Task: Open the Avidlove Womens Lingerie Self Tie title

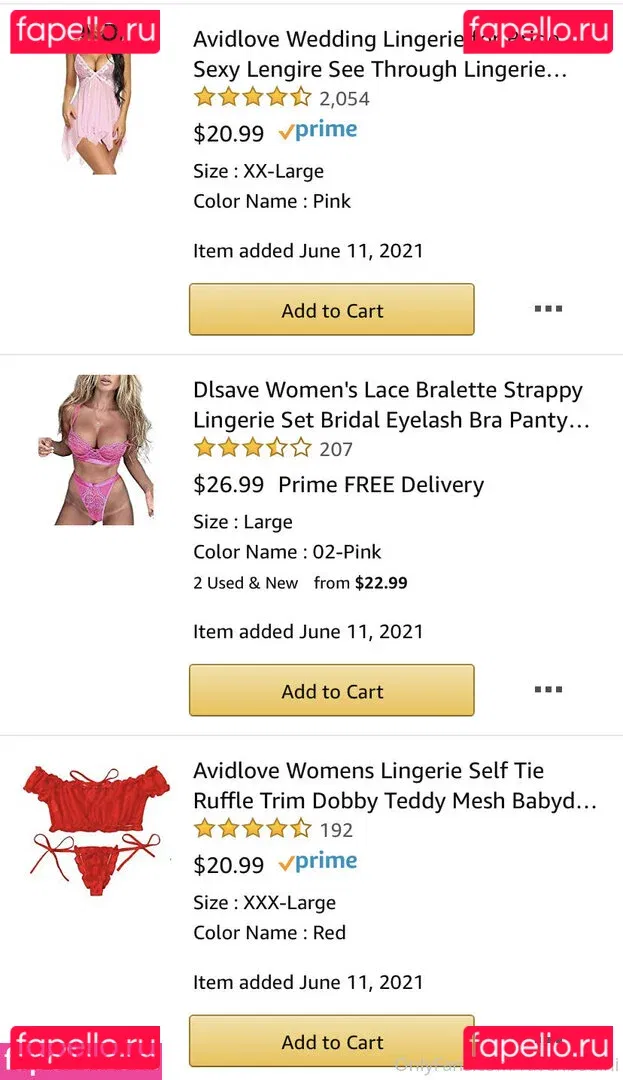Action: [394, 786]
